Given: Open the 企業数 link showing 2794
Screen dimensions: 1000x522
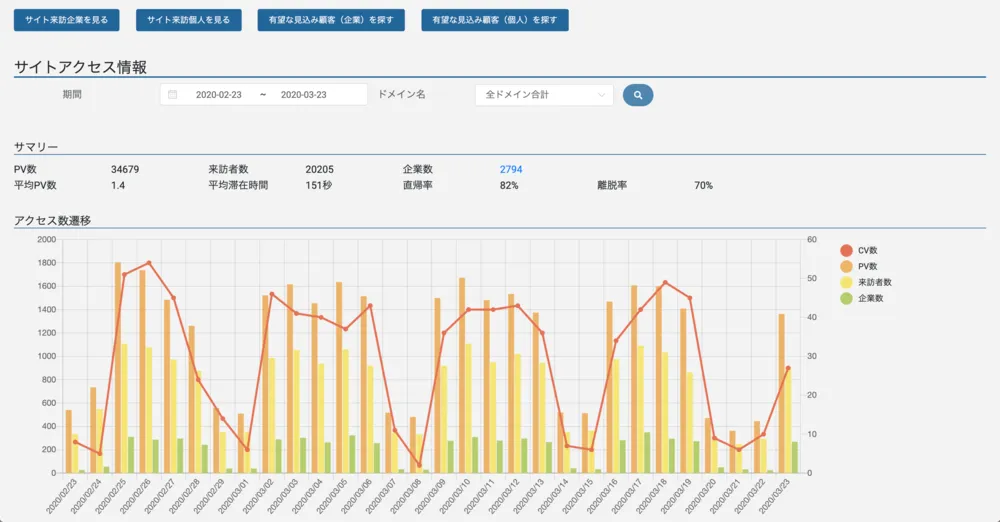Looking at the screenshot, I should 511,169.
